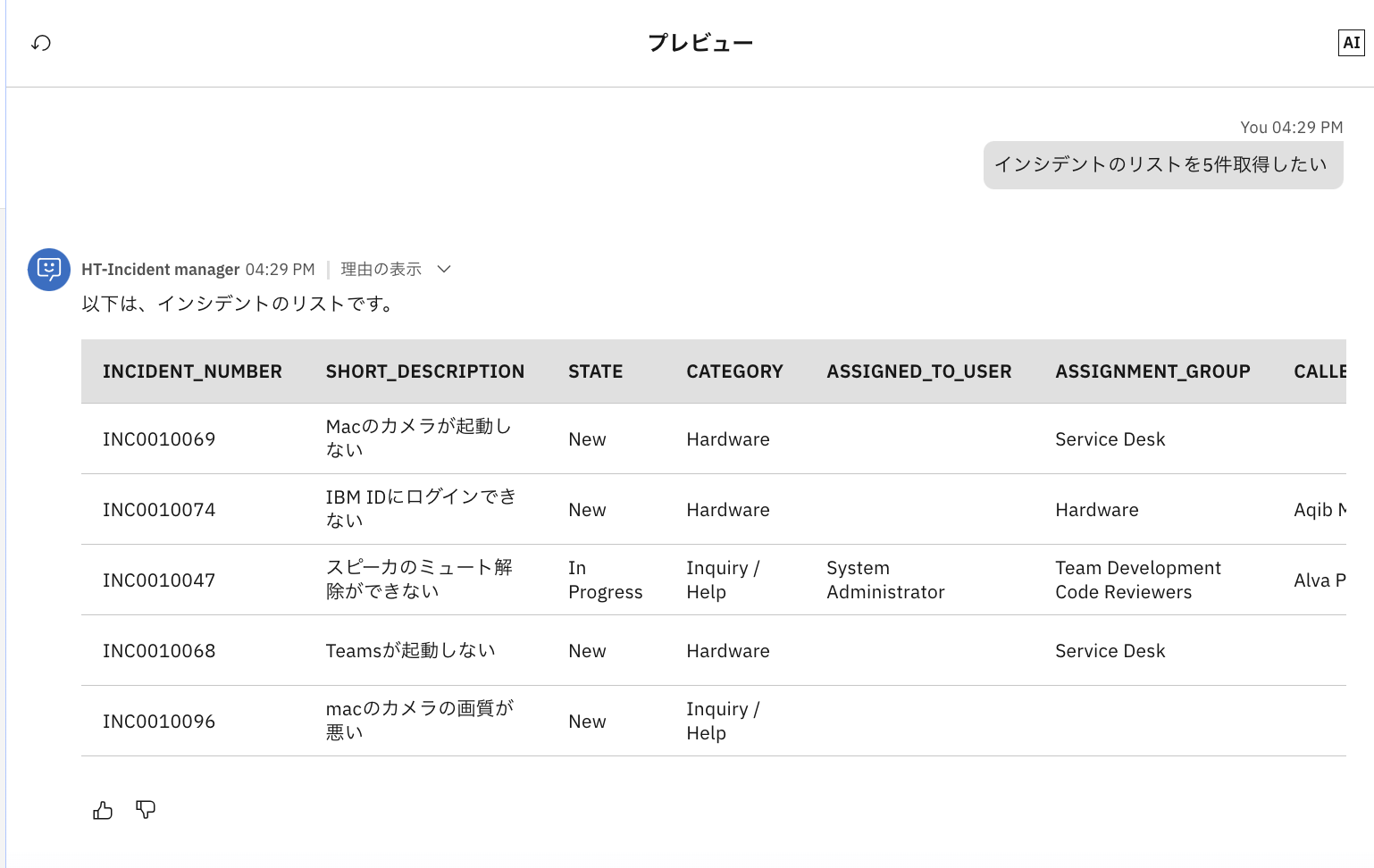
Task: Expand the 理由の表示 chevron
Action: pyautogui.click(x=444, y=269)
